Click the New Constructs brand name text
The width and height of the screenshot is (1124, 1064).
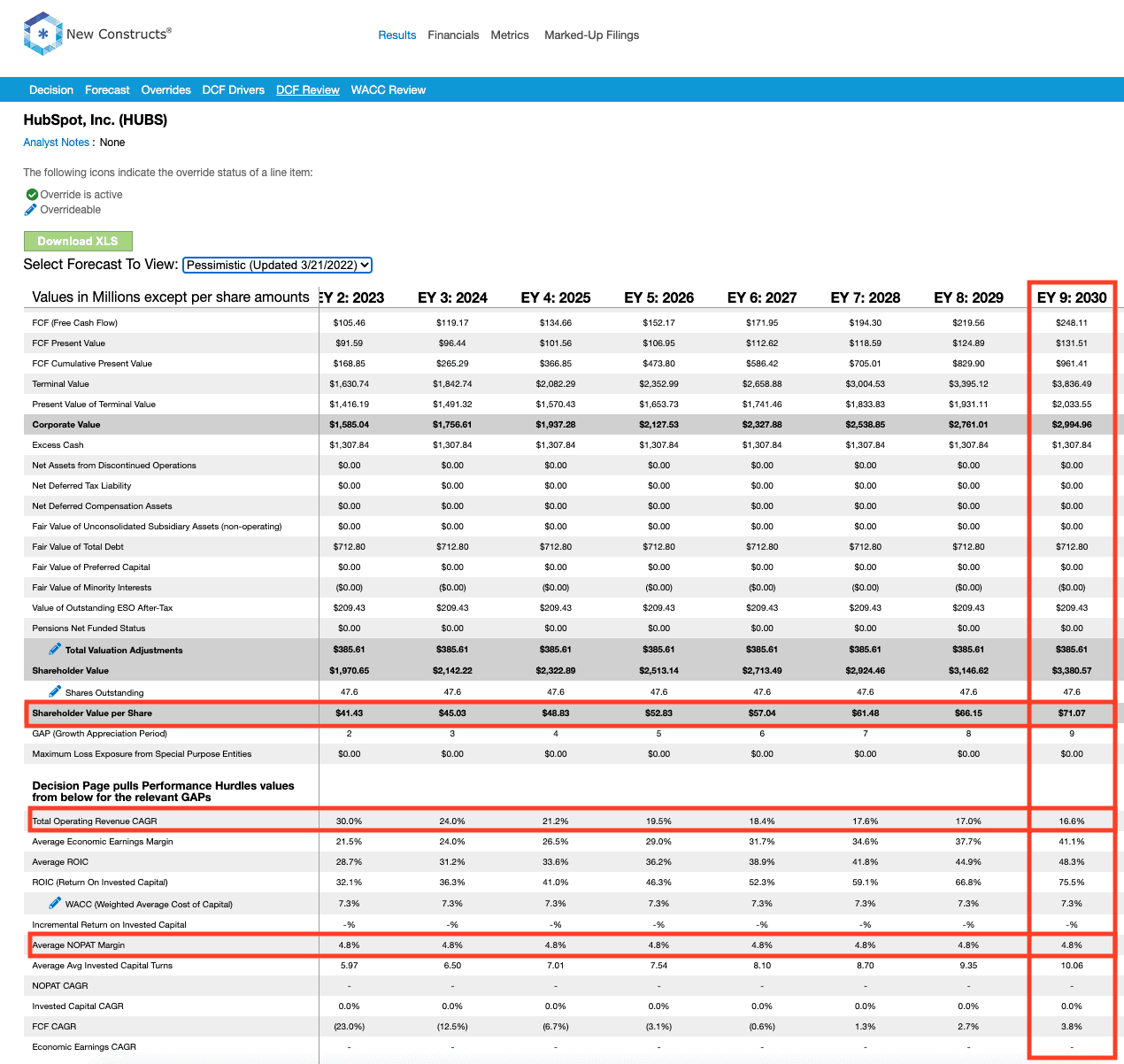119,34
